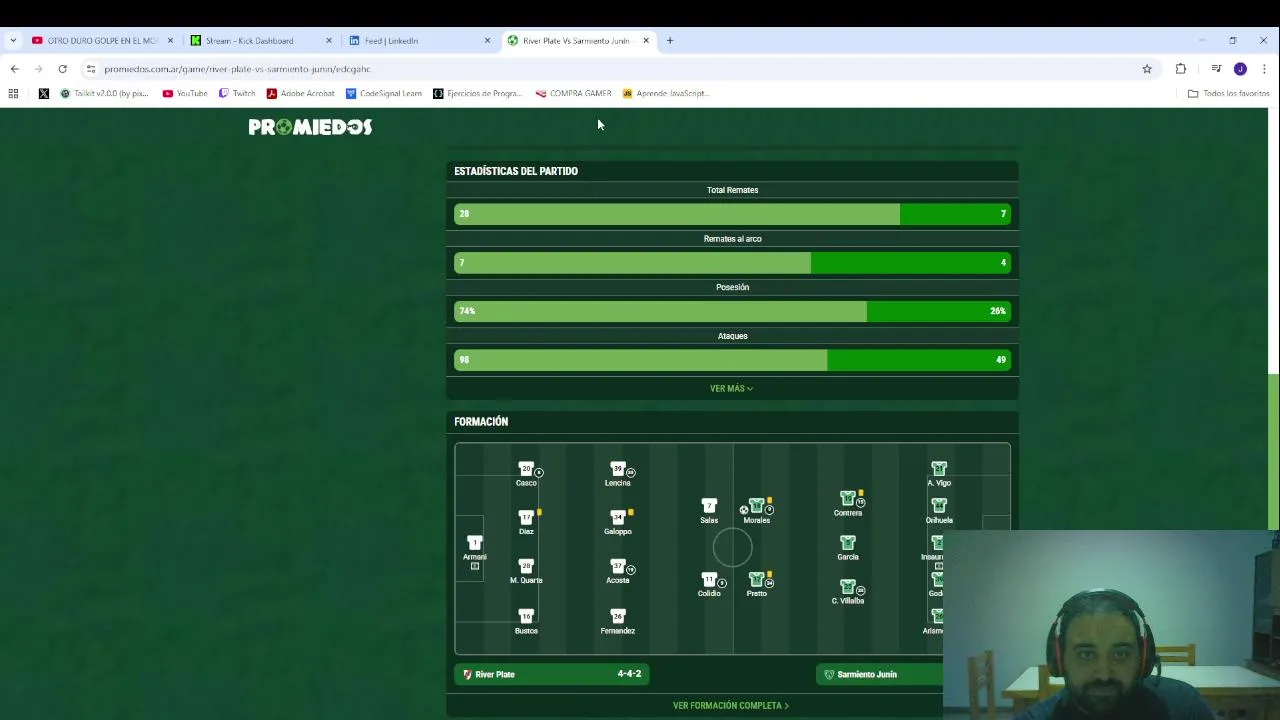Open the browser extensions puzzle icon
Image resolution: width=1280 pixels, height=720 pixels.
point(1181,69)
